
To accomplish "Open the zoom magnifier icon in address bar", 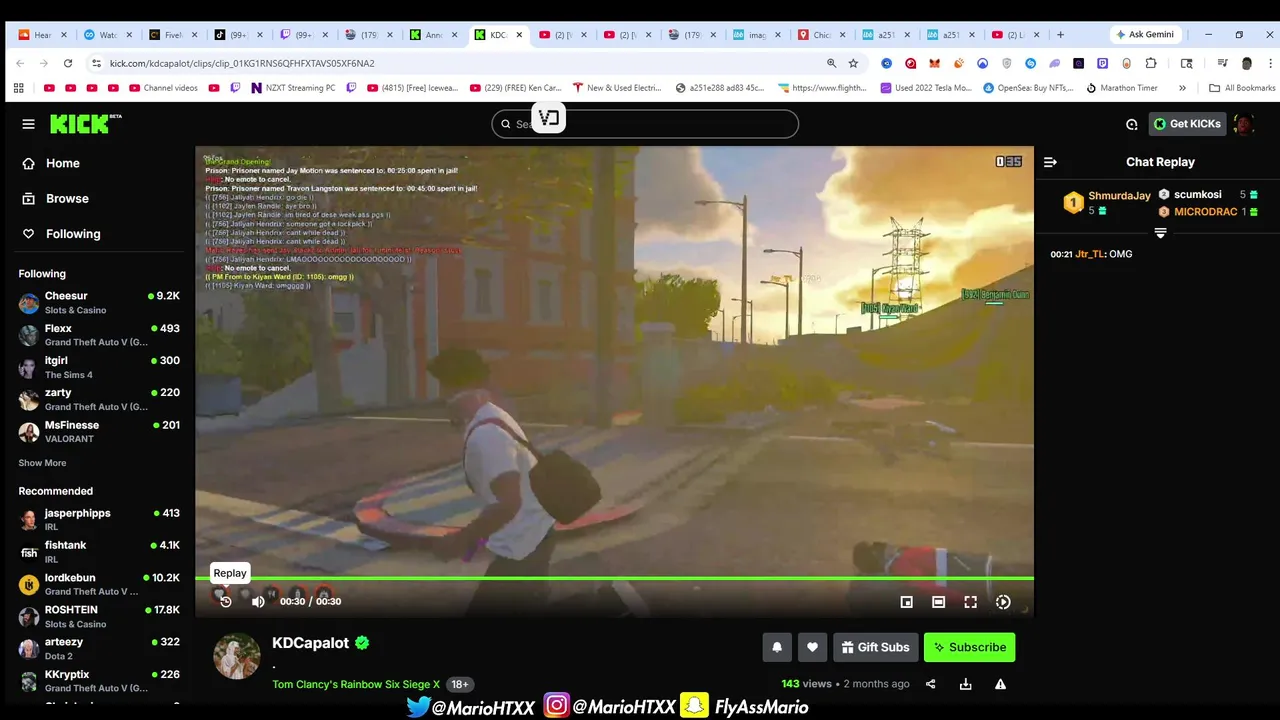I will coord(831,63).
